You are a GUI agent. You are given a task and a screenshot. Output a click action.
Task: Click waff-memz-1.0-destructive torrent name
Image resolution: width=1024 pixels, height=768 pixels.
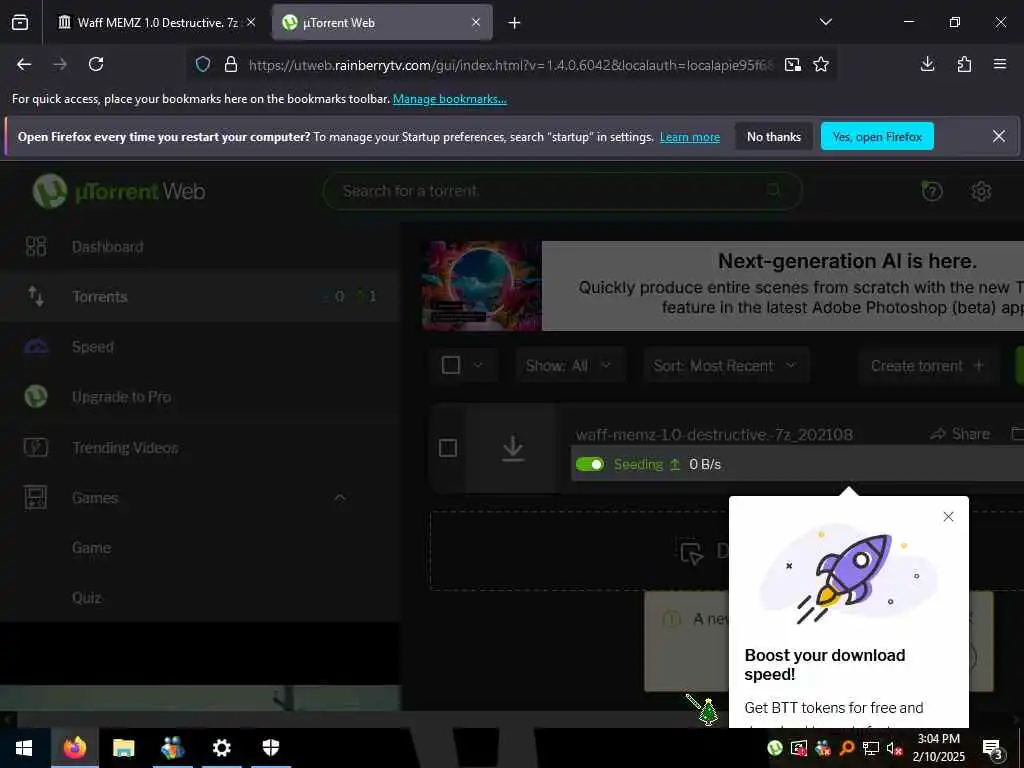714,434
